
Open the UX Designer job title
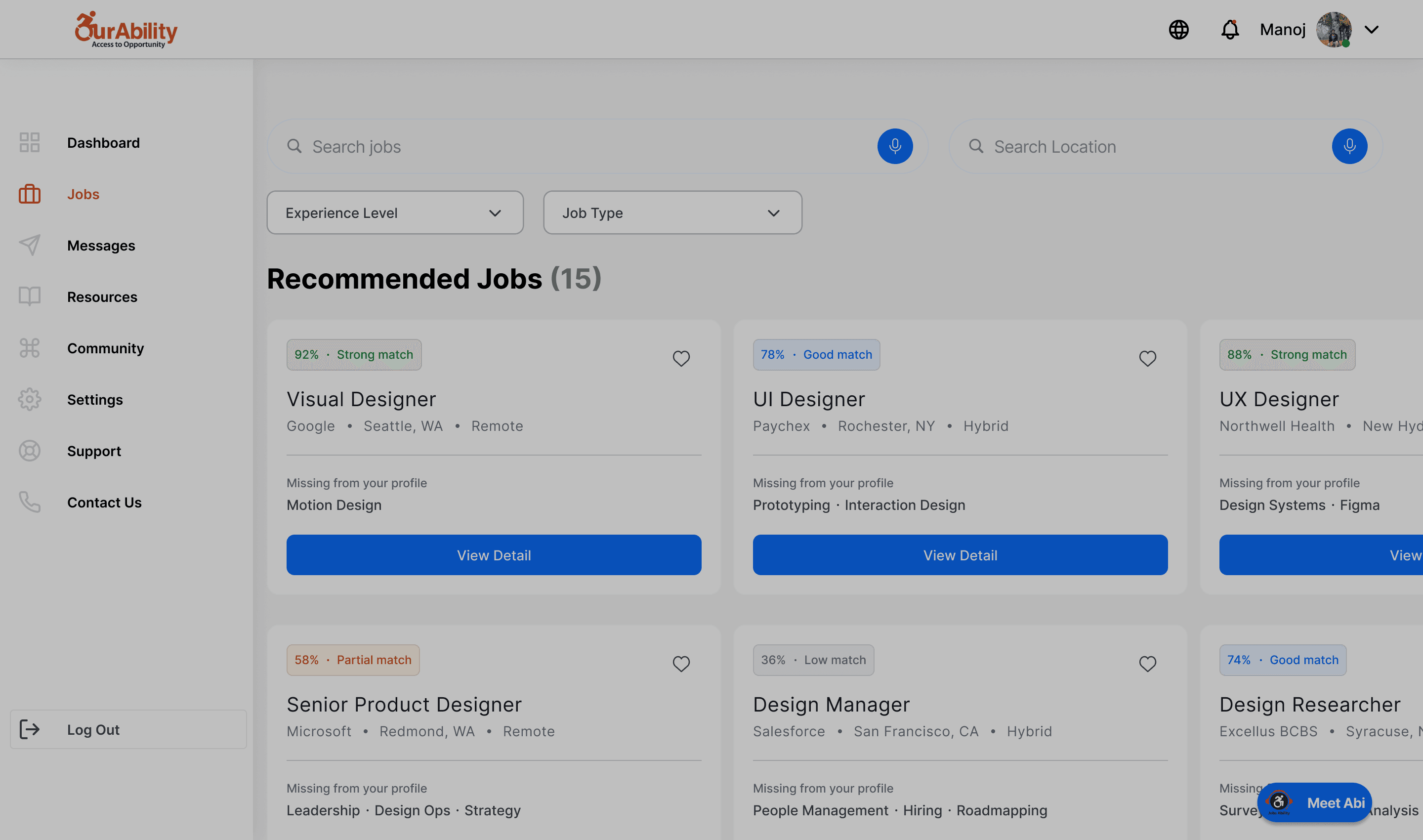tap(1279, 399)
